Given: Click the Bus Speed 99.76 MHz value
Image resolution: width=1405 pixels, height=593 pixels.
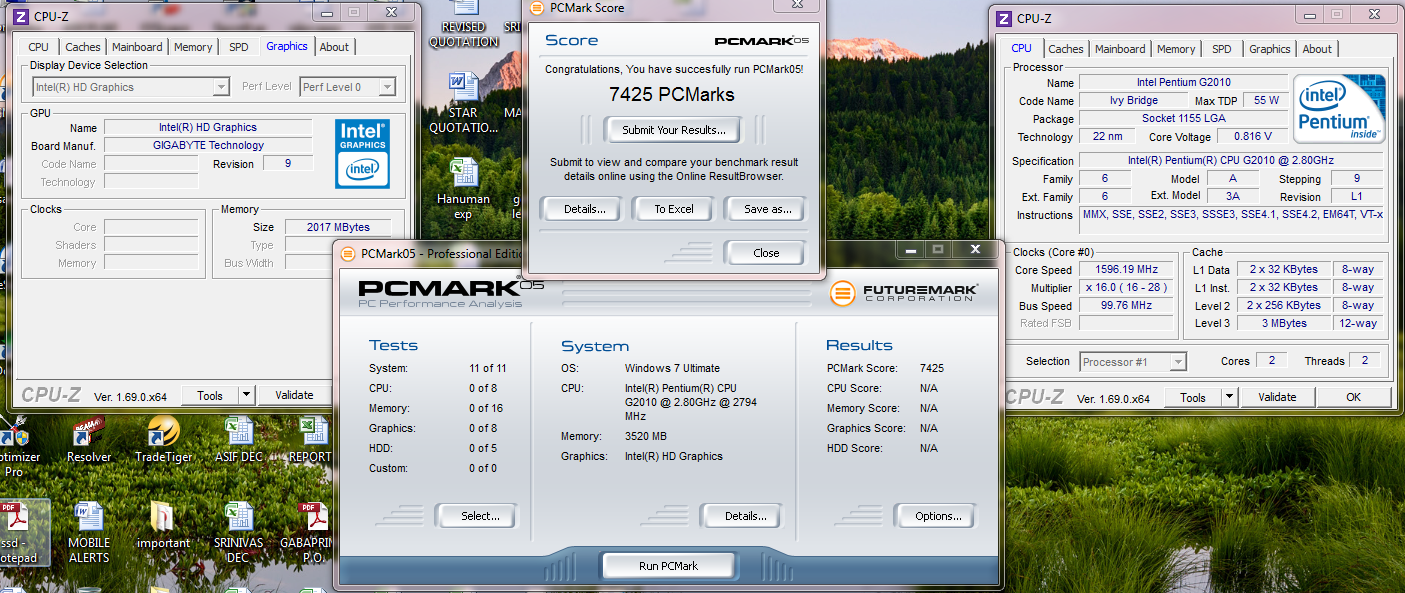Looking at the screenshot, I should pyautogui.click(x=1128, y=306).
